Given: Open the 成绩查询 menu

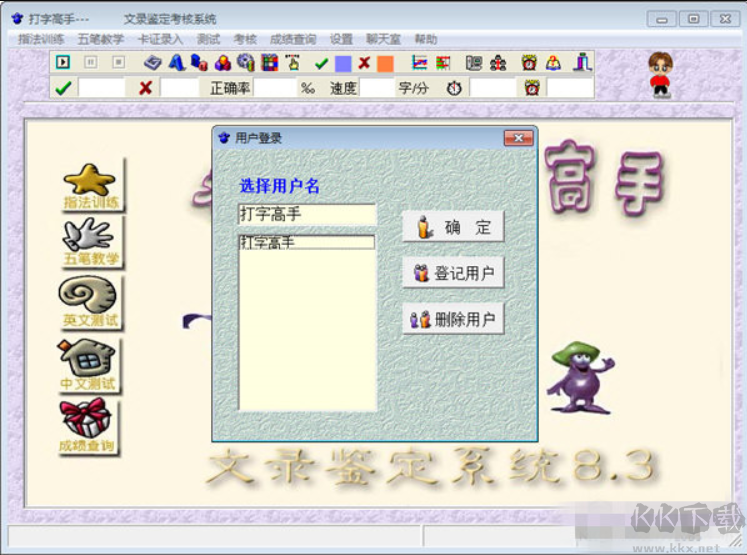Looking at the screenshot, I should click(x=293, y=40).
